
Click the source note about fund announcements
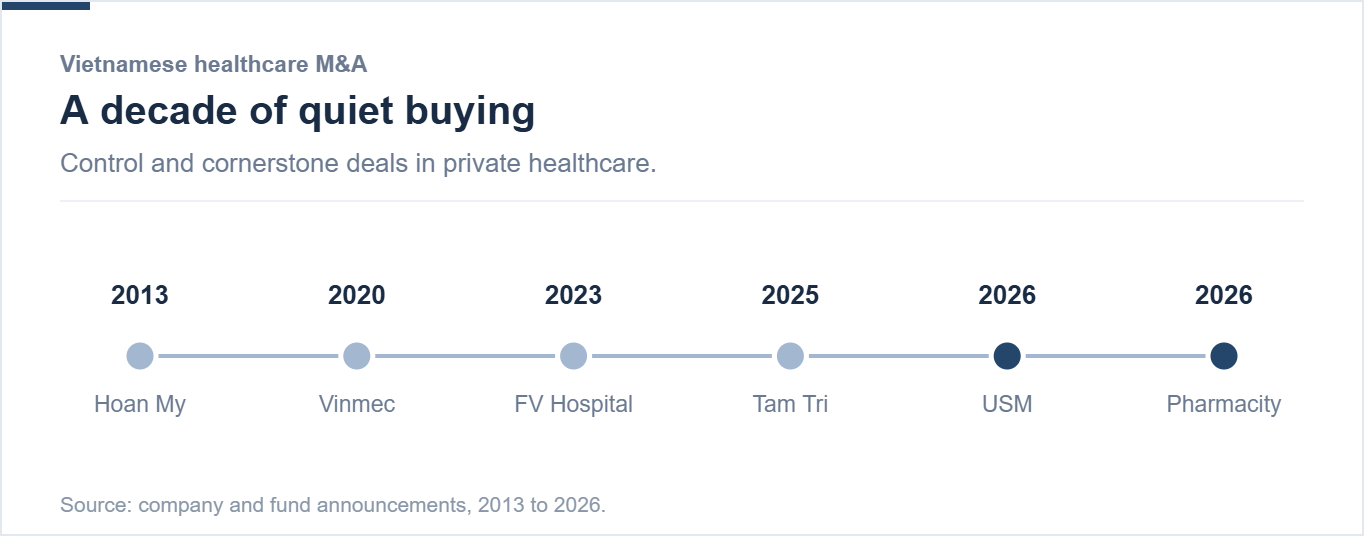[333, 505]
